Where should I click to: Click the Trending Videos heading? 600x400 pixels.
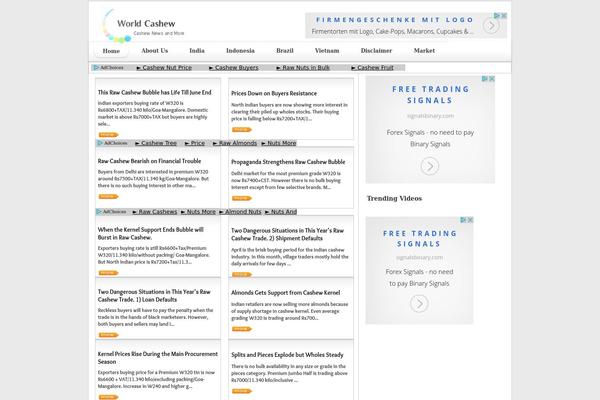click(x=394, y=198)
